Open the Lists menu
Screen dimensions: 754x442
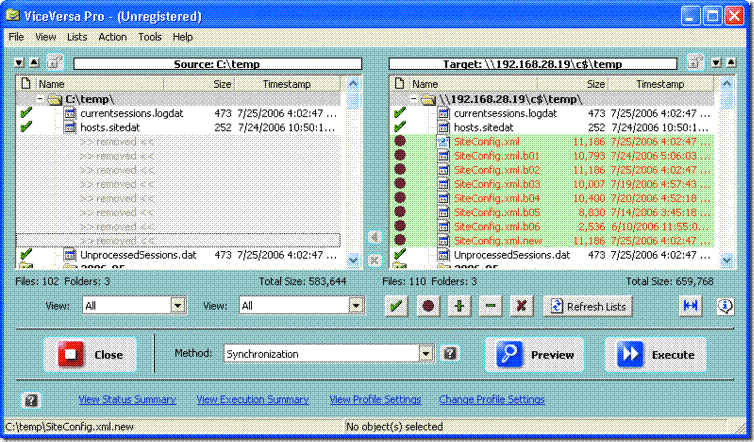pos(77,37)
